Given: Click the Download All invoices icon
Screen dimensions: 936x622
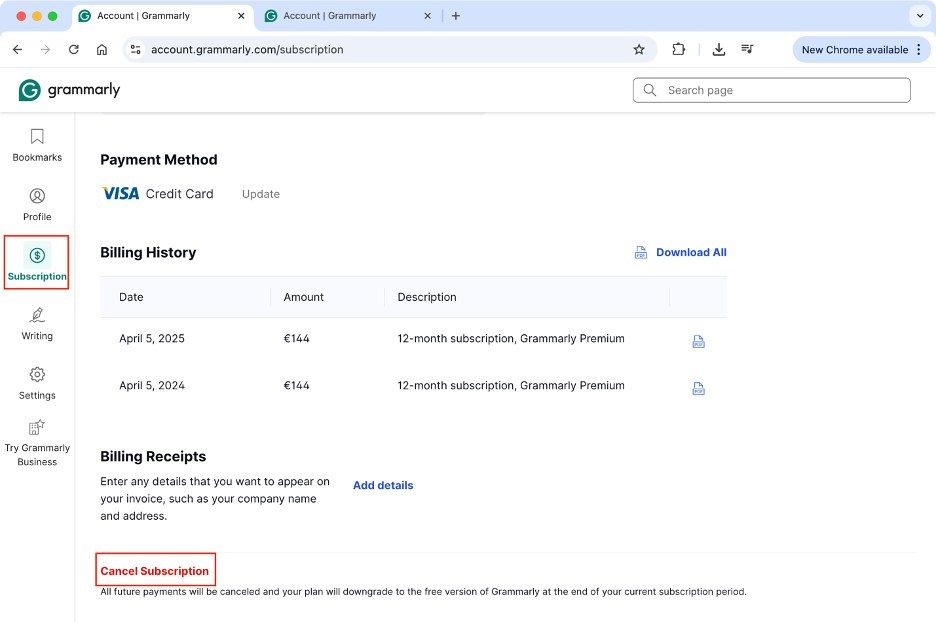Looking at the screenshot, I should coord(640,252).
